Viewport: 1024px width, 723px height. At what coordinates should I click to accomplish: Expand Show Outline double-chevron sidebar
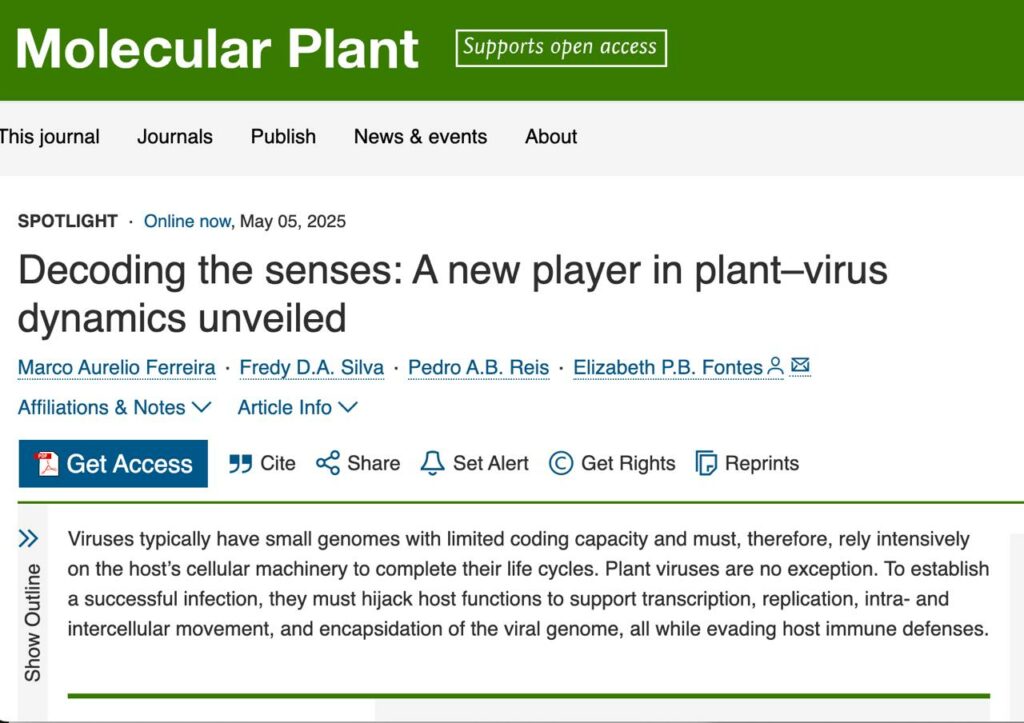tap(28, 539)
